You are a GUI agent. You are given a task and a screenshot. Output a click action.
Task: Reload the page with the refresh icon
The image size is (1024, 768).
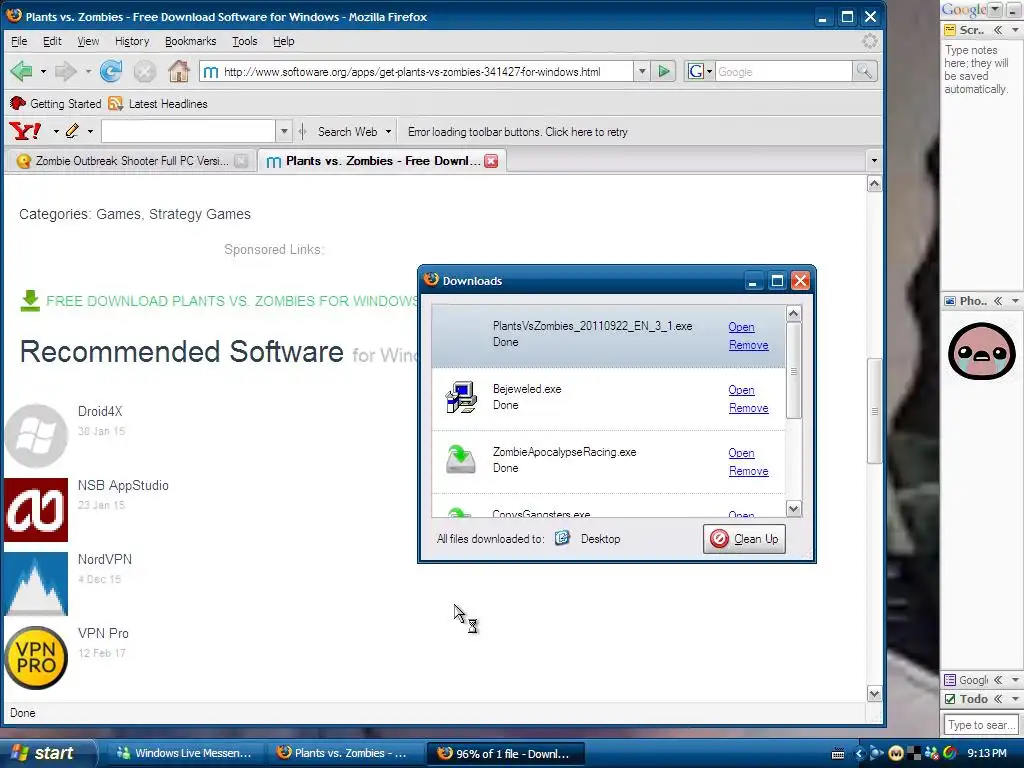point(111,71)
